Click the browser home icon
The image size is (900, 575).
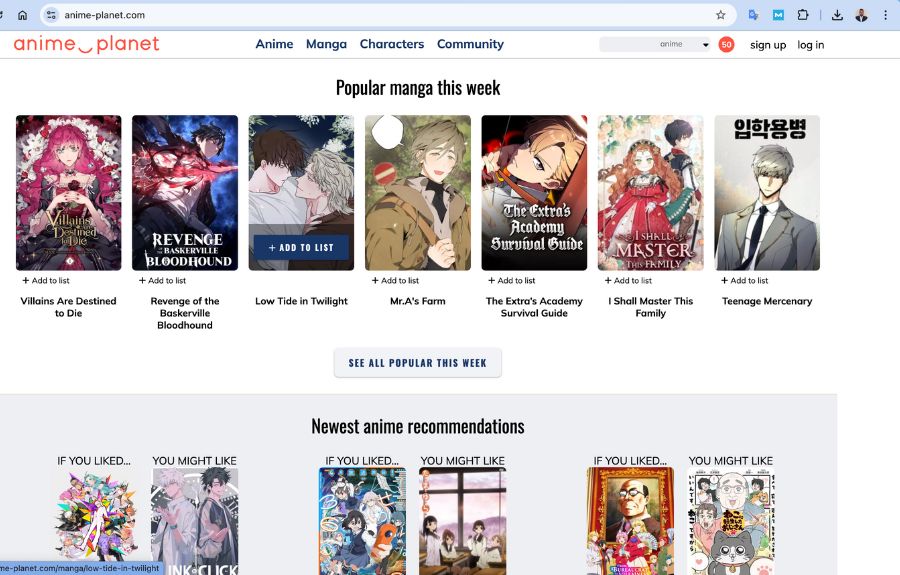[22, 15]
